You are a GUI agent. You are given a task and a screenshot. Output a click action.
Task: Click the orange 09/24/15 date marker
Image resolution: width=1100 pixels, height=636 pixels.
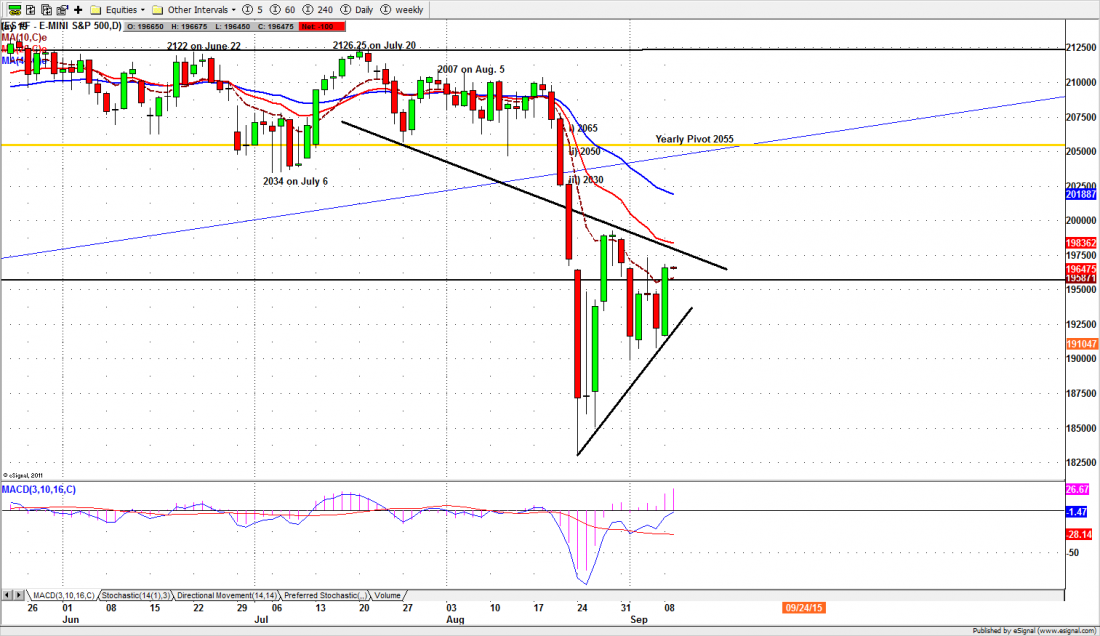[806, 607]
